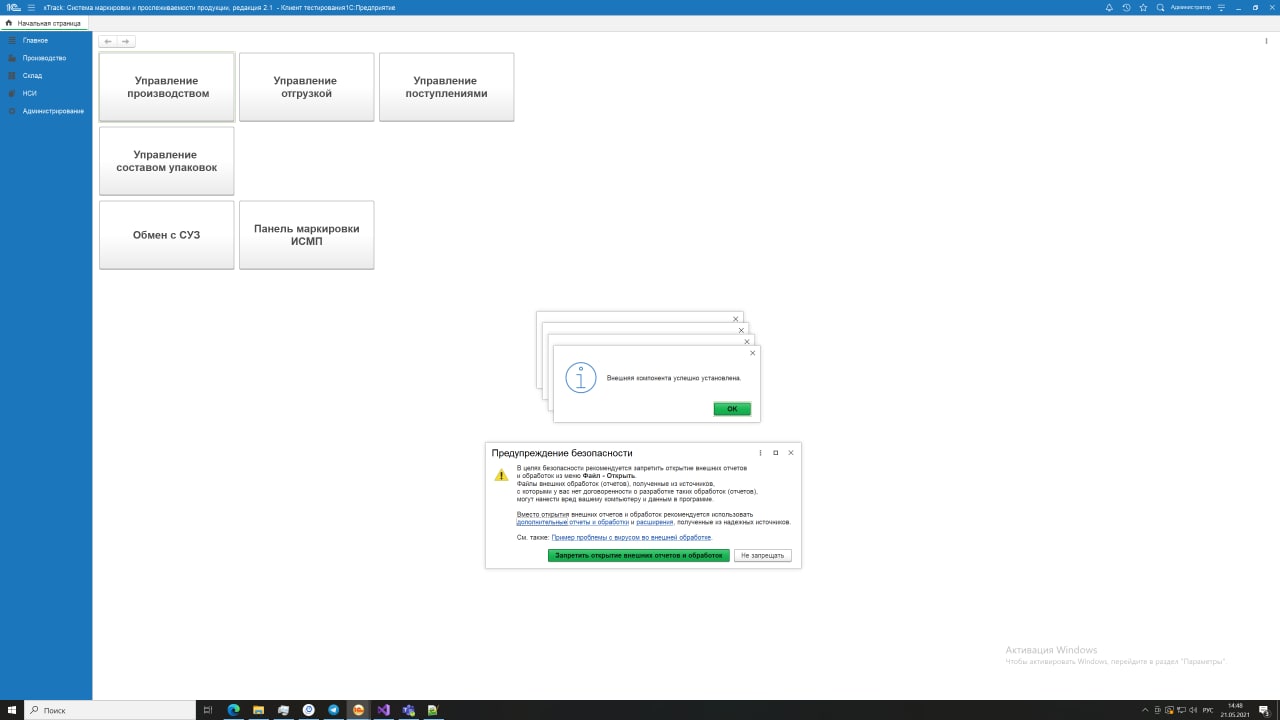Image resolution: width=1280 pixels, height=720 pixels.
Task: Switch to the 1C app in the taskbar
Action: pos(358,710)
